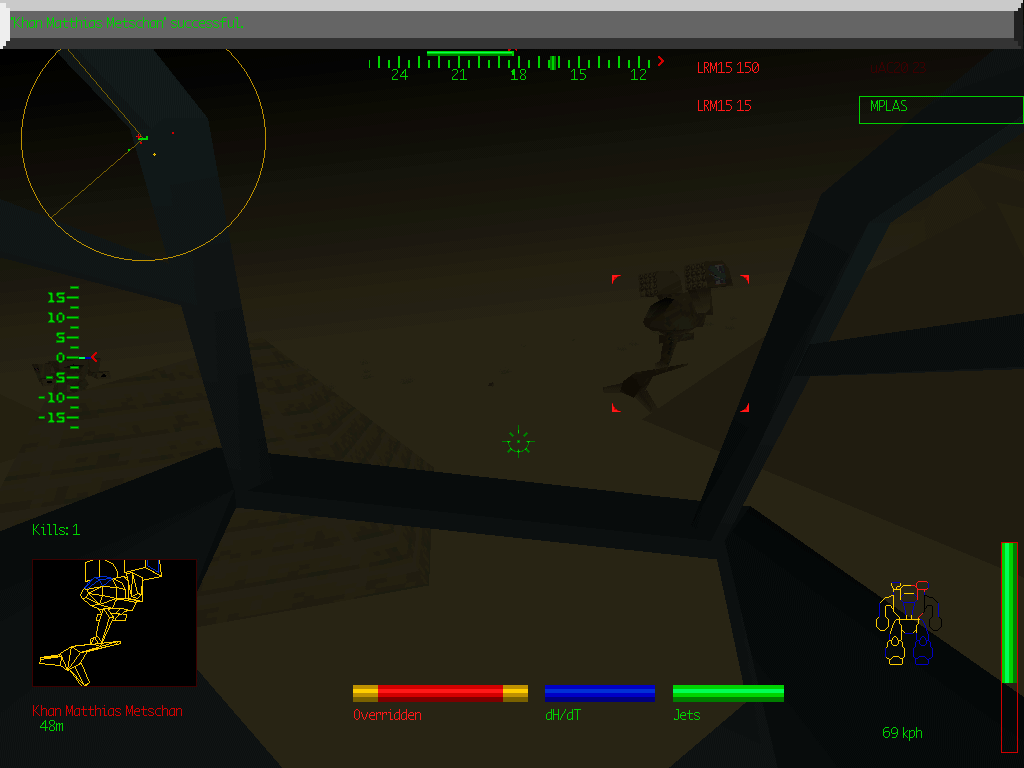1024x768 pixels.
Task: Click the Kills: 1 counter text
Action: tap(57, 530)
